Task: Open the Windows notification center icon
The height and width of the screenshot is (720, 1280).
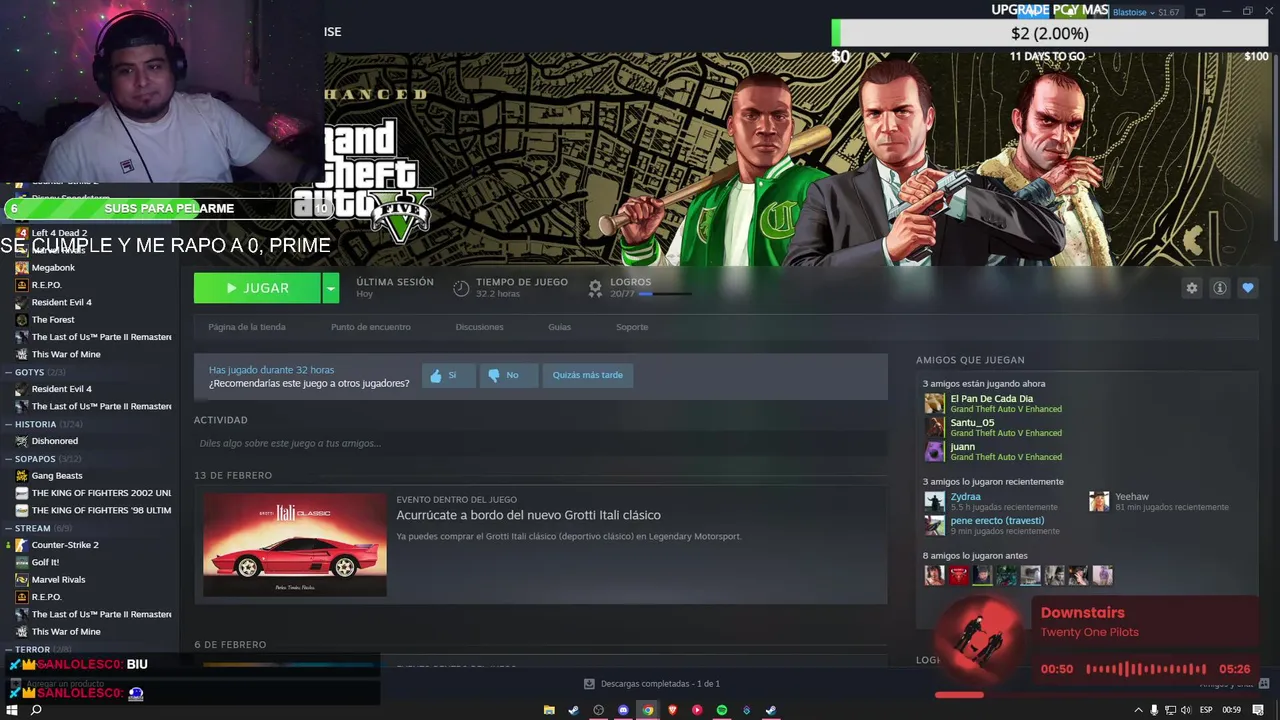Action: pyautogui.click(x=1259, y=710)
